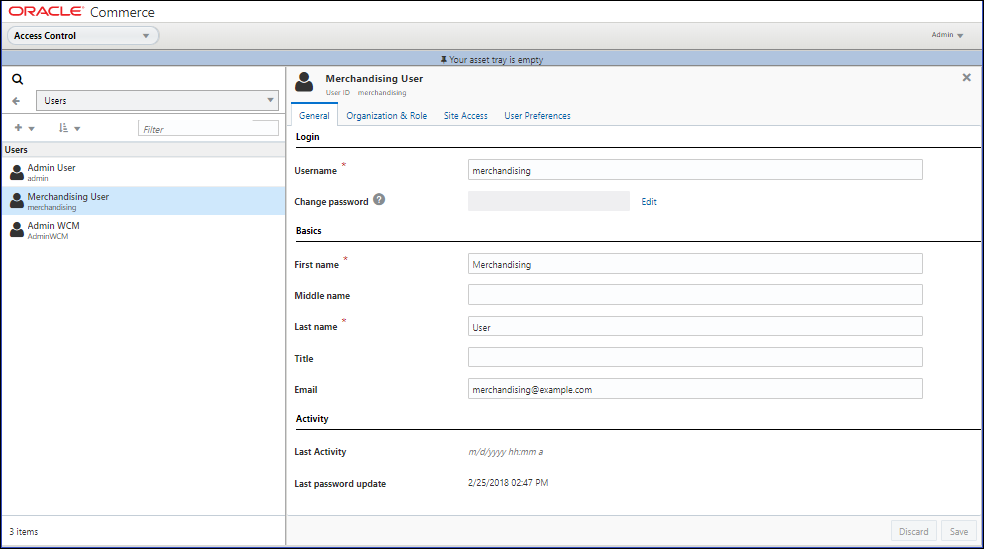Click the Edit password link
Viewport: 984px width, 549px height.
tap(649, 201)
